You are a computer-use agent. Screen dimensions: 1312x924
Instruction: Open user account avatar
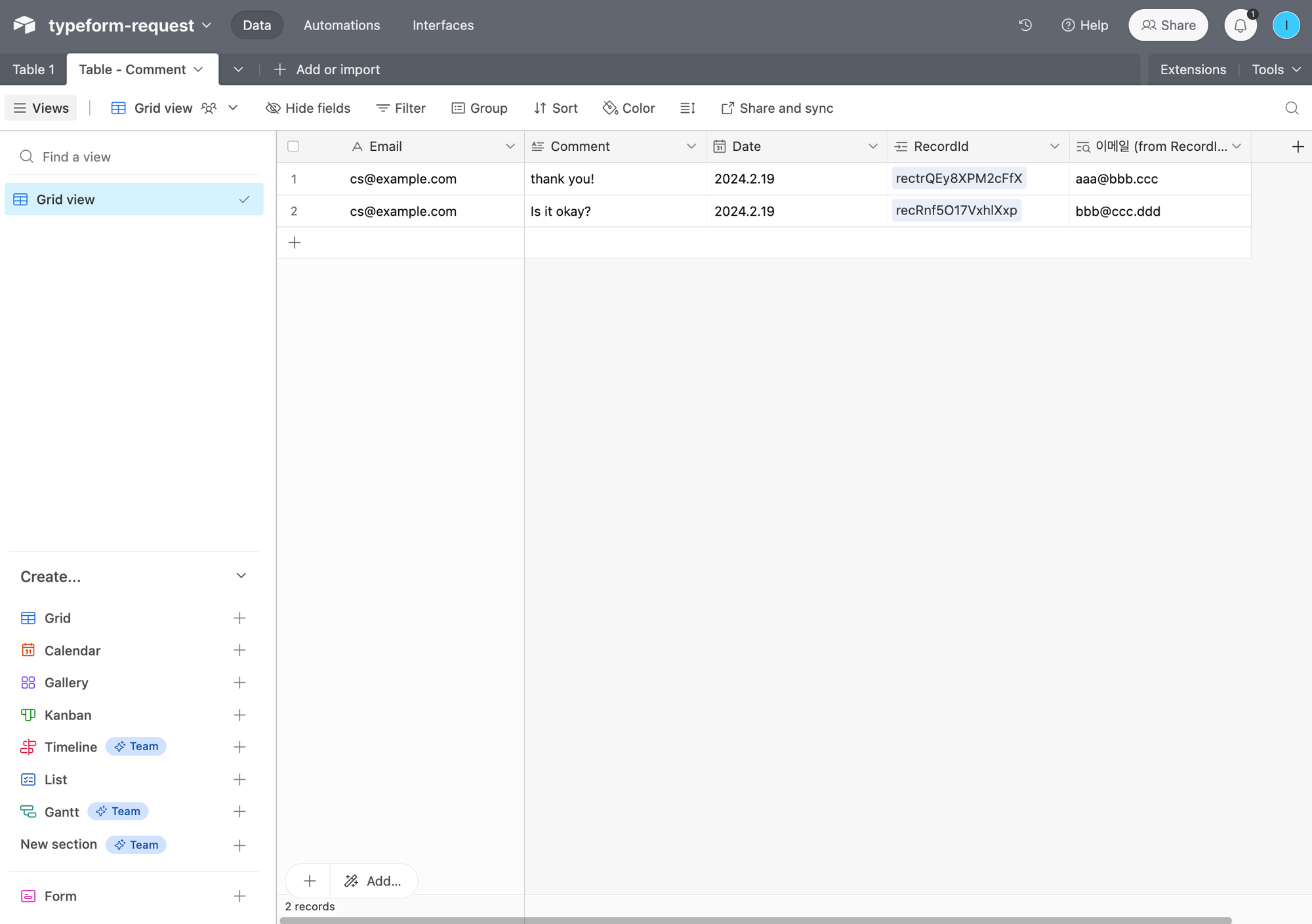[x=1286, y=26]
